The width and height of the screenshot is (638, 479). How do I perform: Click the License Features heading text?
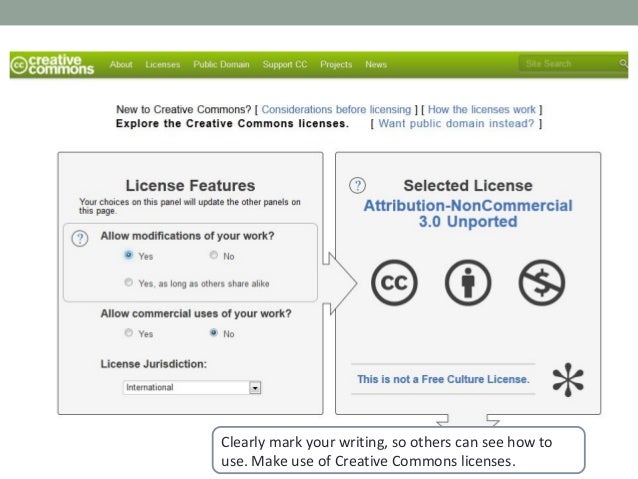coord(190,186)
